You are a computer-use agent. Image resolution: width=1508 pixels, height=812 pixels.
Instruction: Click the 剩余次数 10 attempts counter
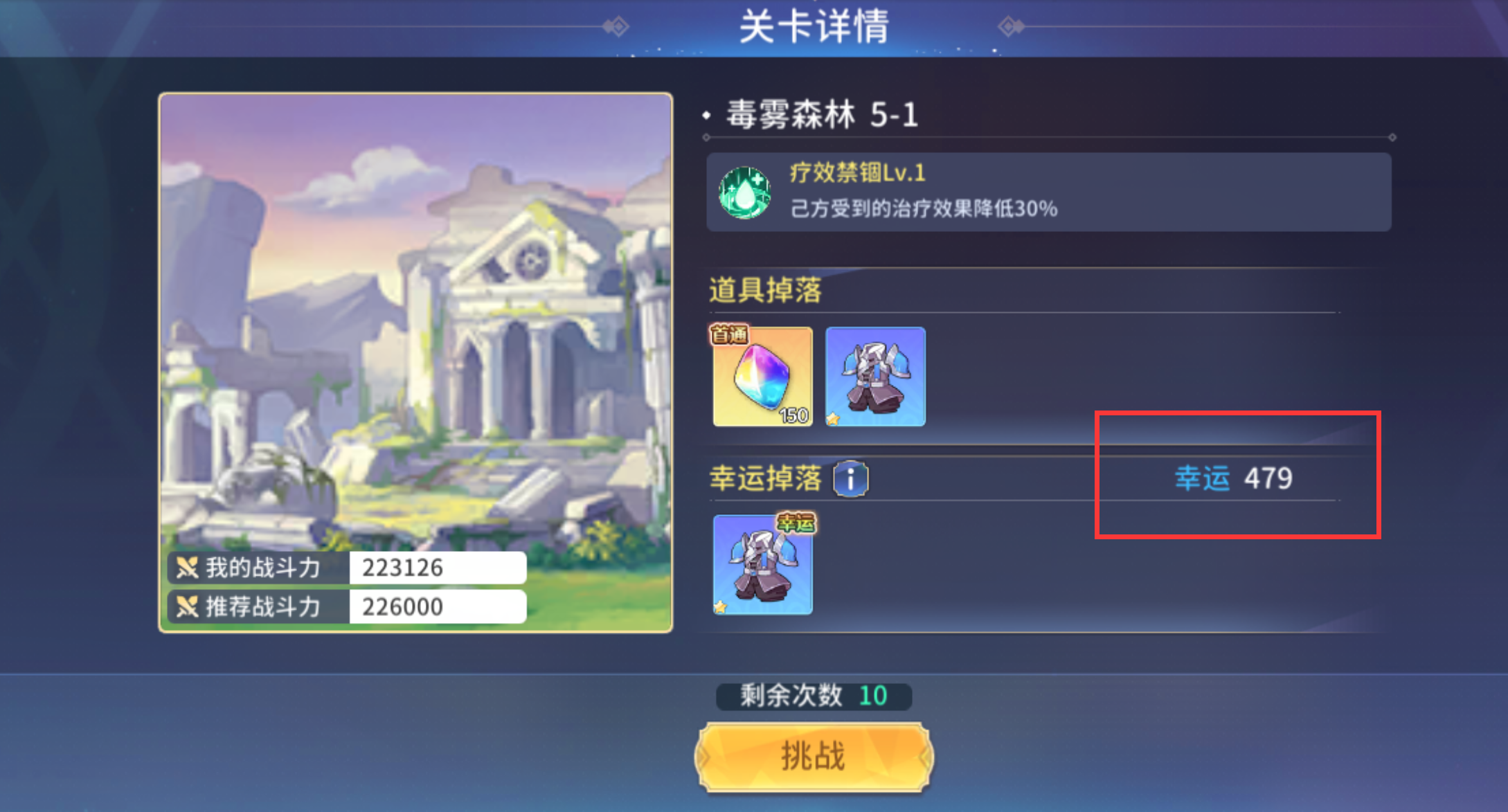tap(814, 696)
